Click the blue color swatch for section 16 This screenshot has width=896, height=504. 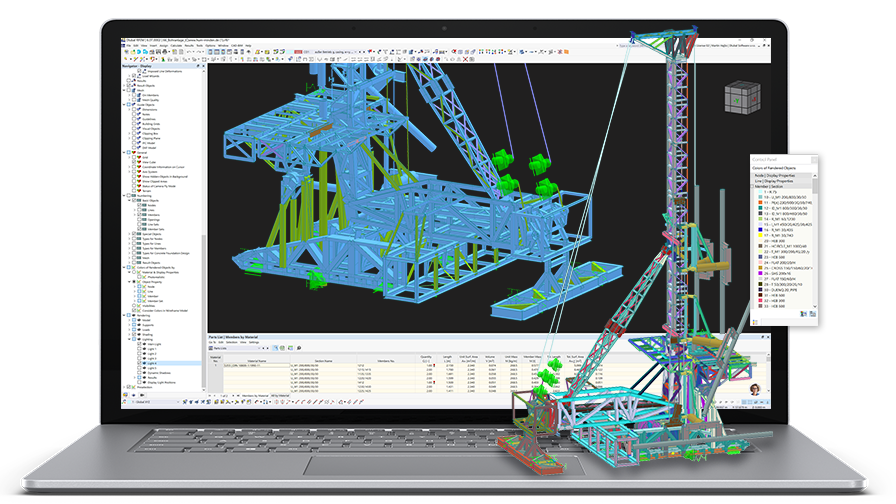pyautogui.click(x=760, y=230)
